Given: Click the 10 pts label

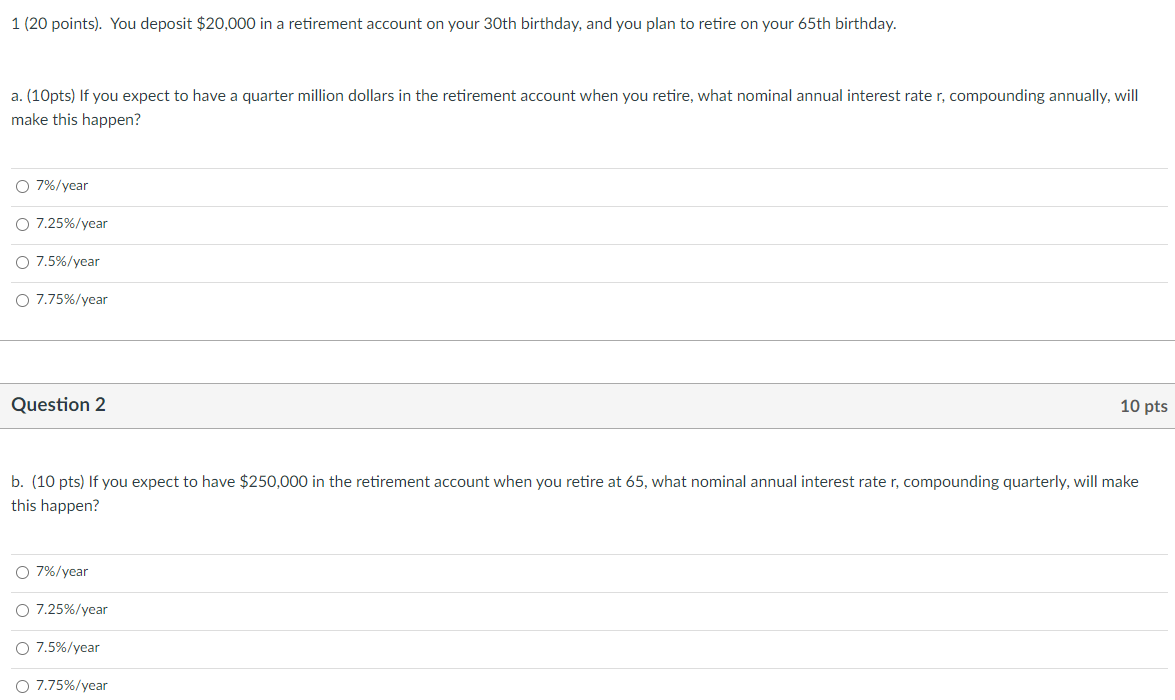Looking at the screenshot, I should pyautogui.click(x=1143, y=406).
